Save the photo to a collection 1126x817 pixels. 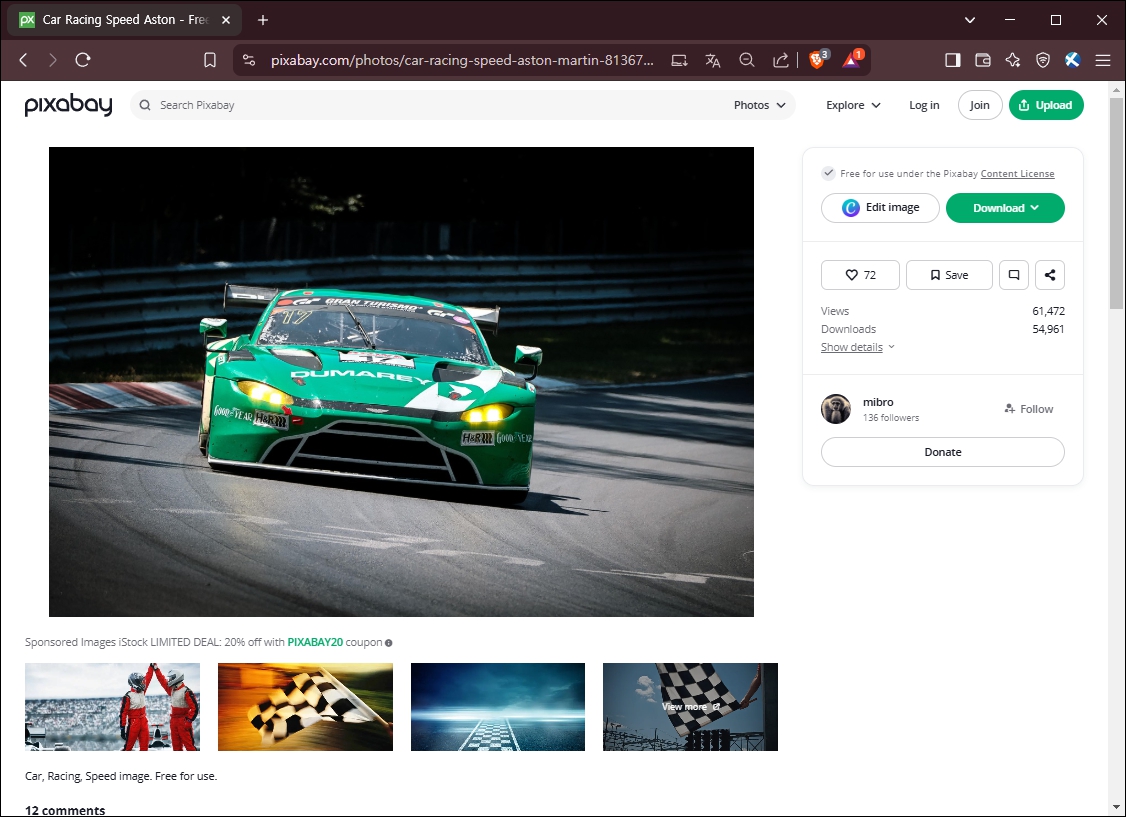click(949, 275)
